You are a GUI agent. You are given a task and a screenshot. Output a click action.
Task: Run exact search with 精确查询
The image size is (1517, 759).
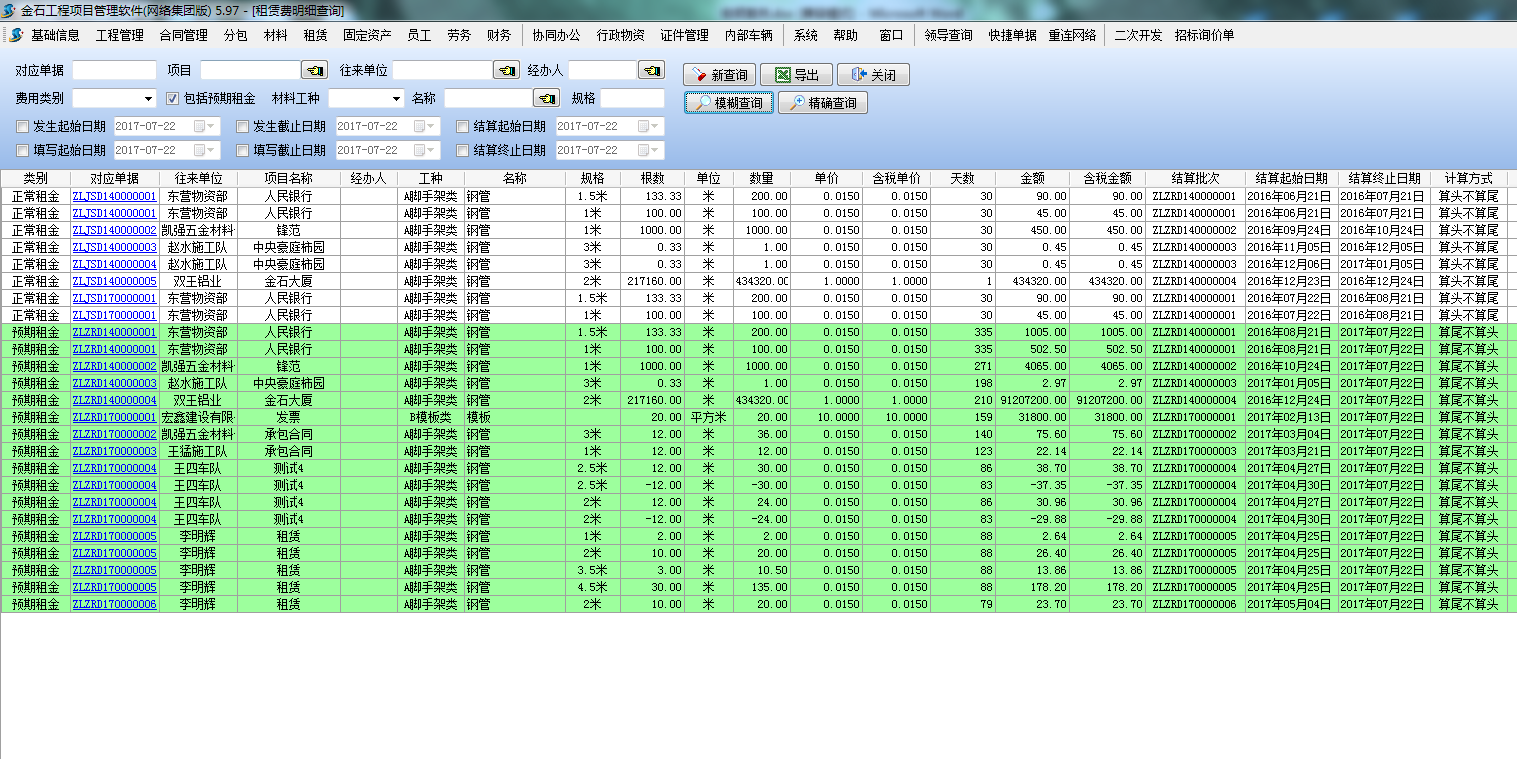[823, 103]
